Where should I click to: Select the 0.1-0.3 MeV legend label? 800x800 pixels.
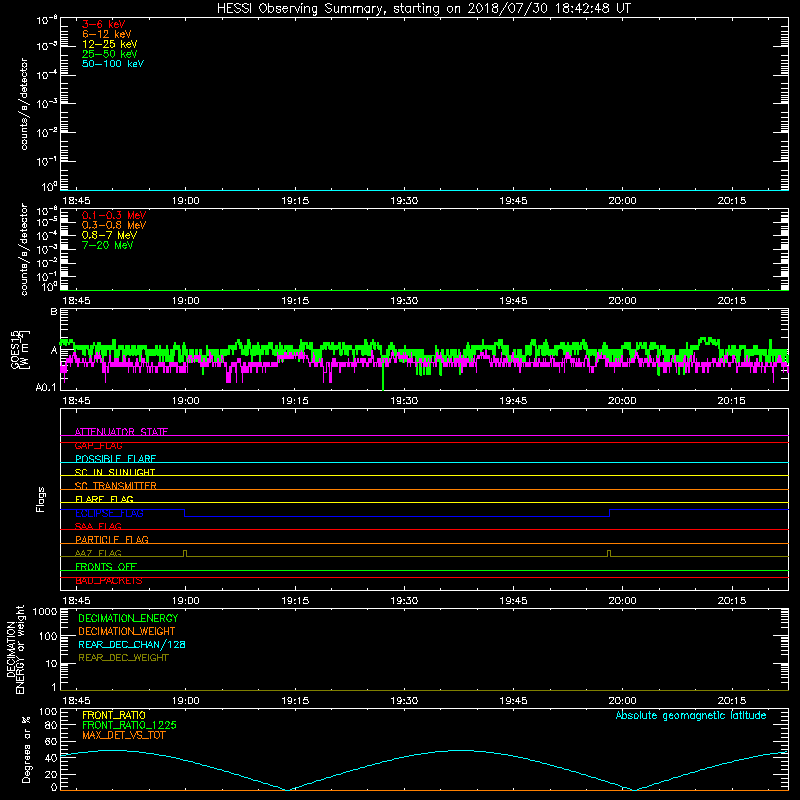click(114, 215)
